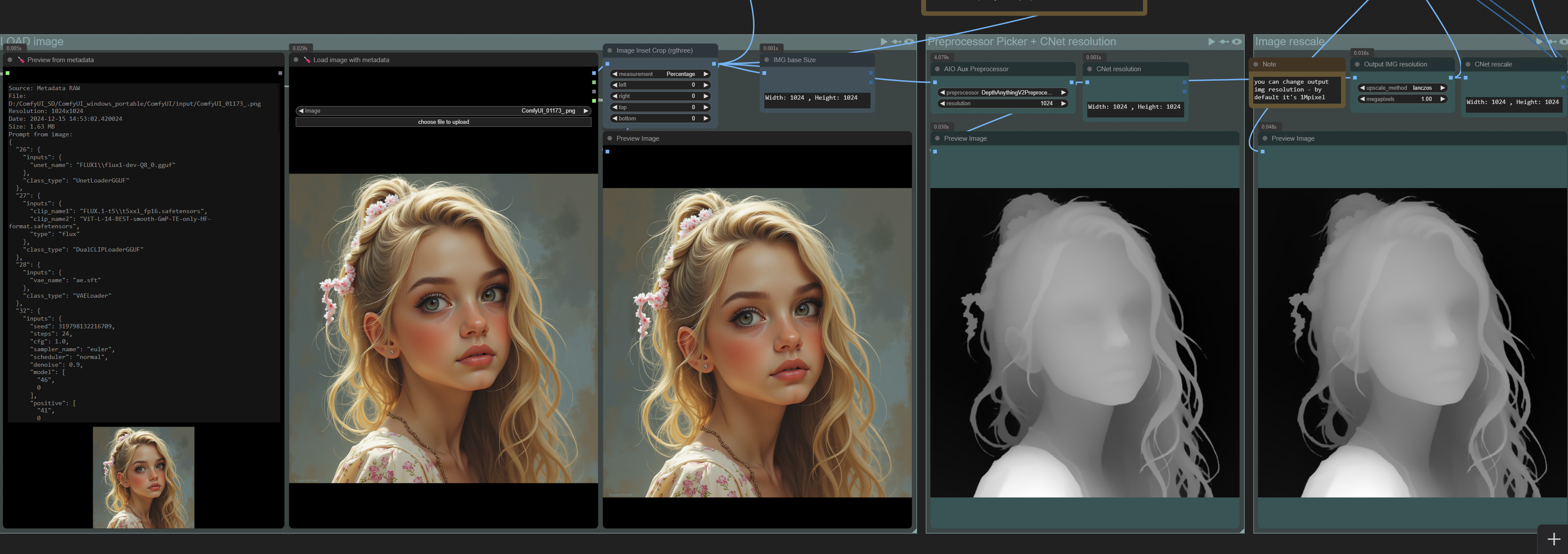Toggle eye icon on Preprocessor Picker group header
The height and width of the screenshot is (554, 1568).
click(x=1236, y=41)
